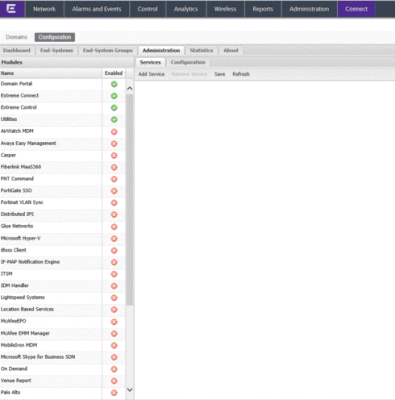
Task: Click scroll up arrow in Modules list
Action: 130,88
